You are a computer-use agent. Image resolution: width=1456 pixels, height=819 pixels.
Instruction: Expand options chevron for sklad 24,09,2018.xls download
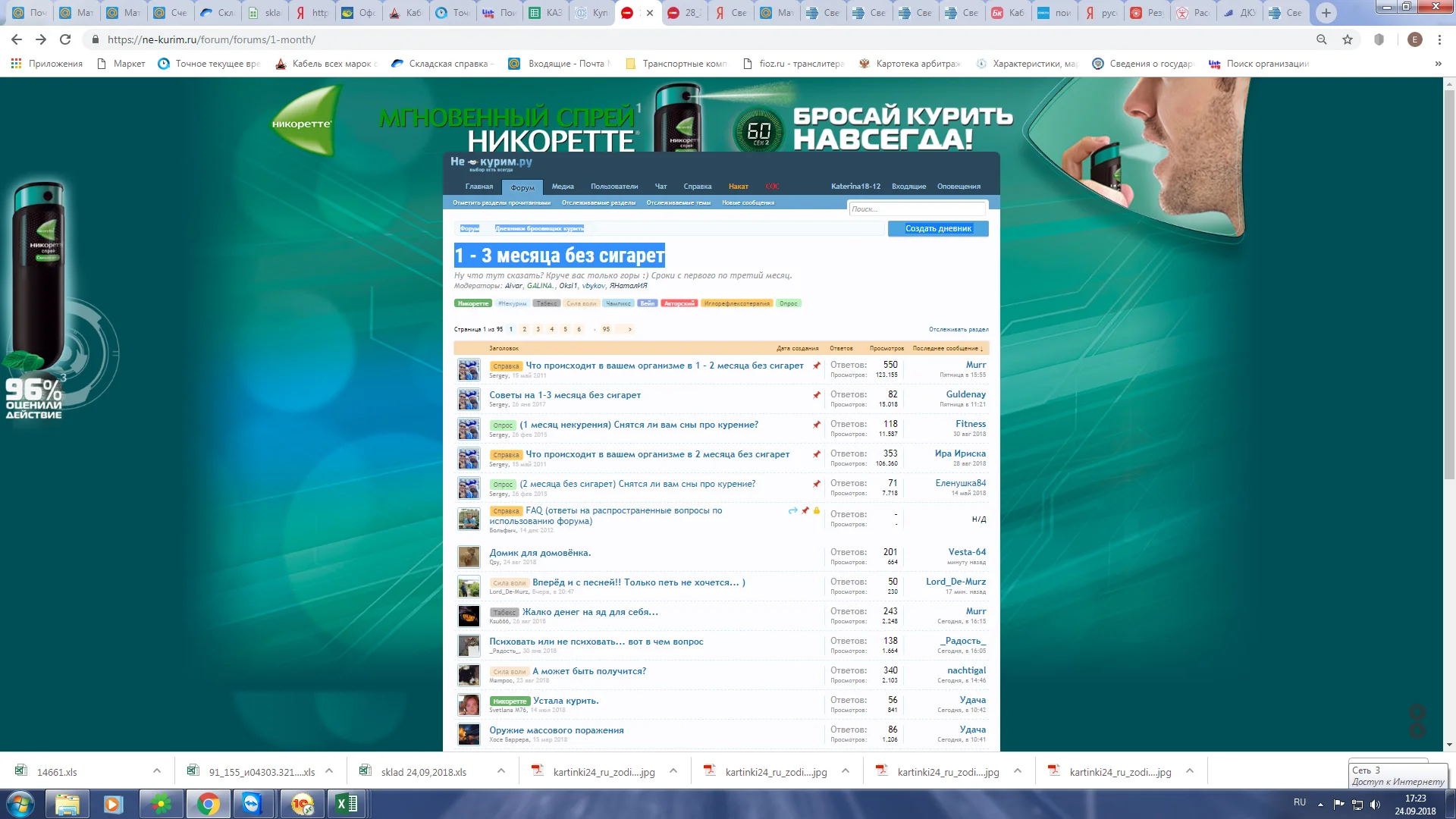[501, 771]
